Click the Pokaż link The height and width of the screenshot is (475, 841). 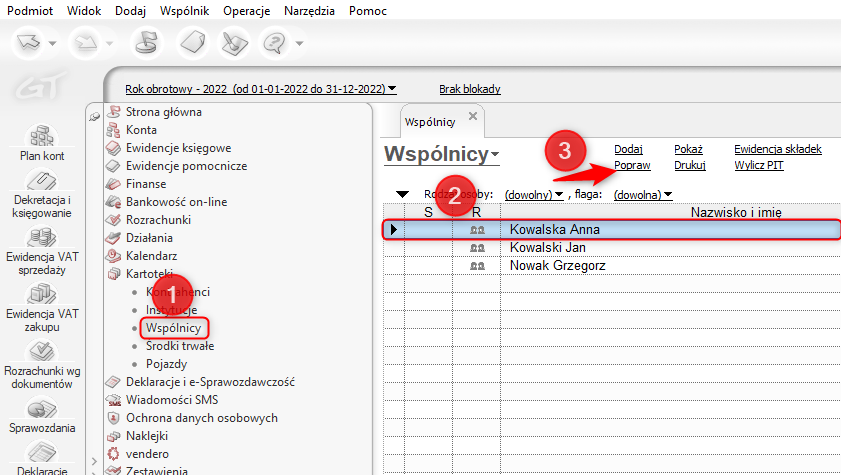point(688,149)
